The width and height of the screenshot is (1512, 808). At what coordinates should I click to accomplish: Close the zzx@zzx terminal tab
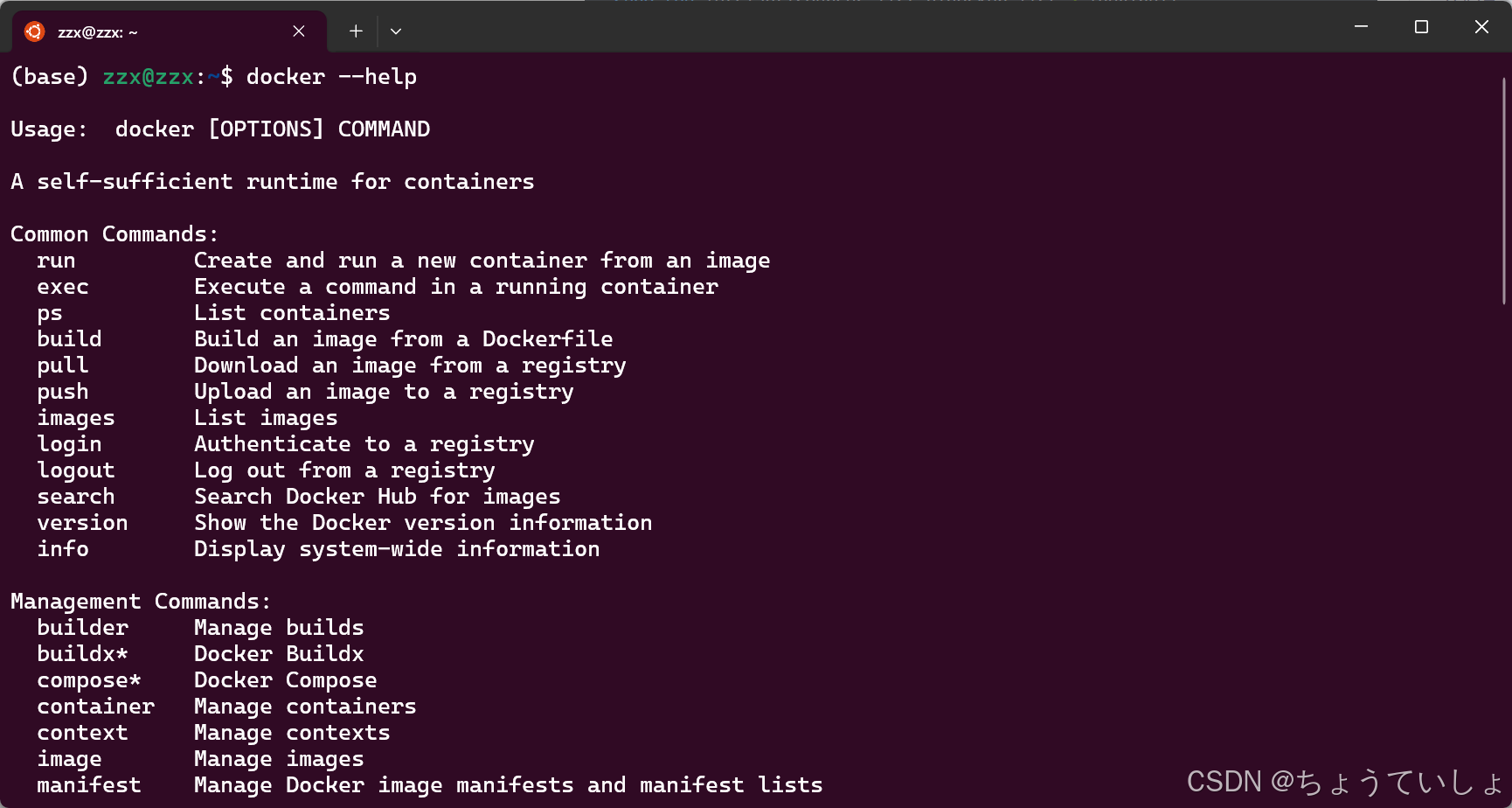[299, 31]
